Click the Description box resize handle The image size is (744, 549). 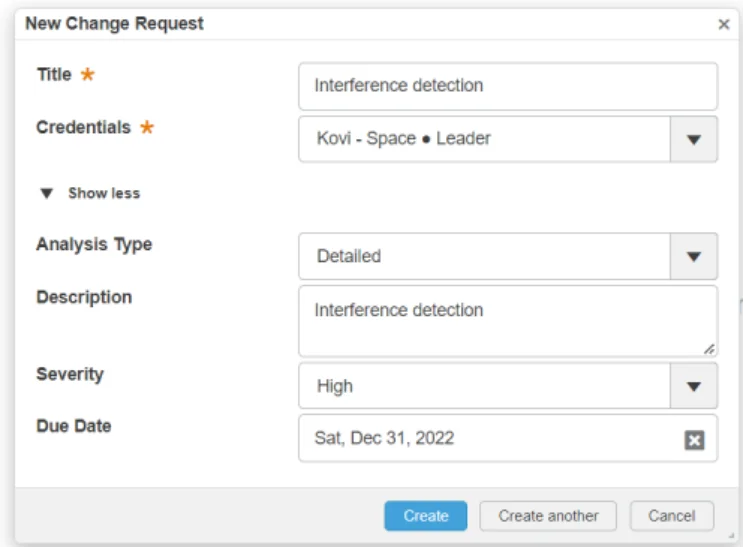pos(709,349)
